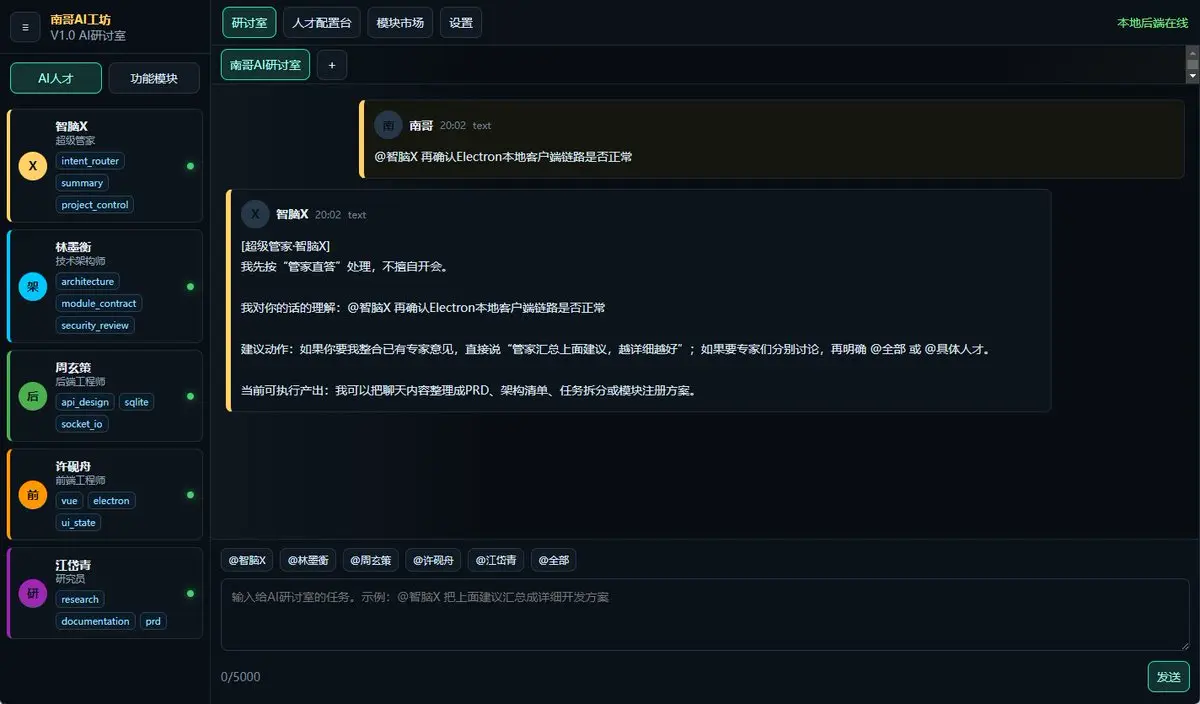Click the documentation skill tag
Viewport: 1200px width, 704px height.
coord(95,622)
